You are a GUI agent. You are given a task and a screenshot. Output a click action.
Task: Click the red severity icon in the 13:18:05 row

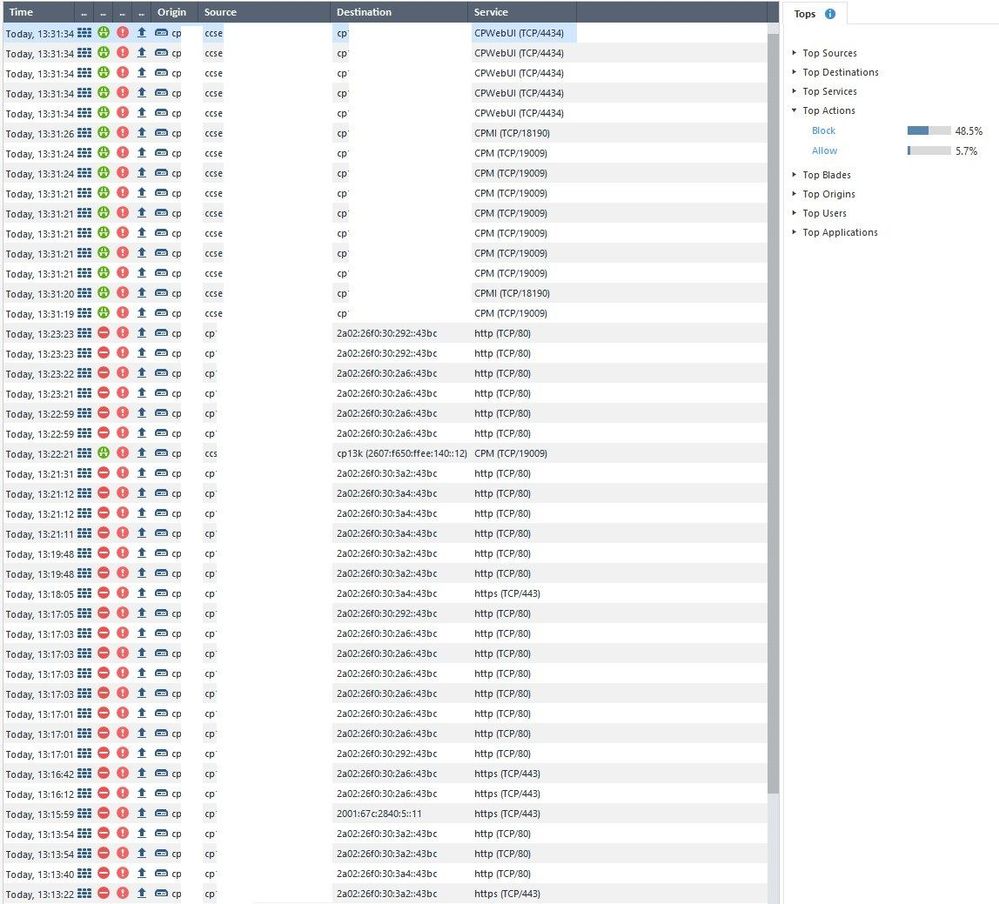[122, 593]
